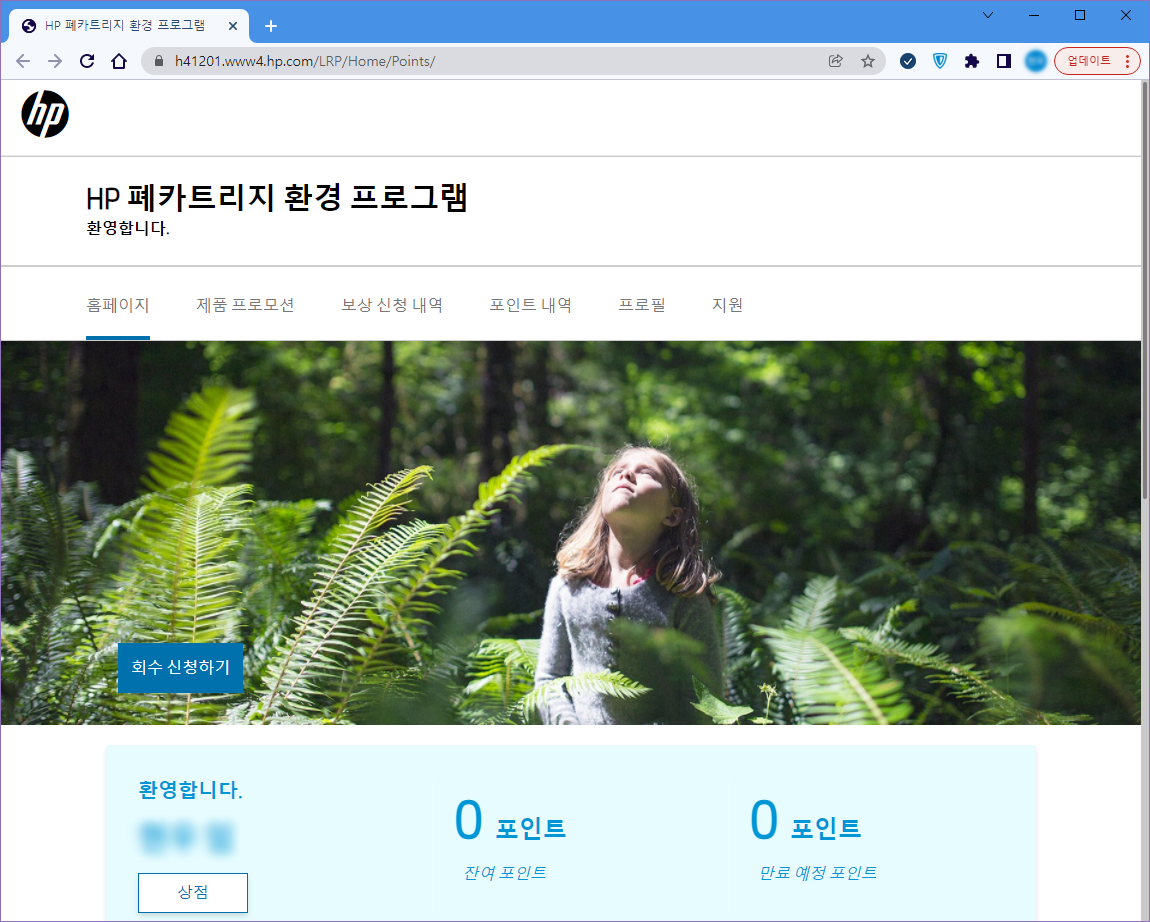The height and width of the screenshot is (922, 1150).
Task: Click the 잔여 포인트 label
Action: (505, 873)
